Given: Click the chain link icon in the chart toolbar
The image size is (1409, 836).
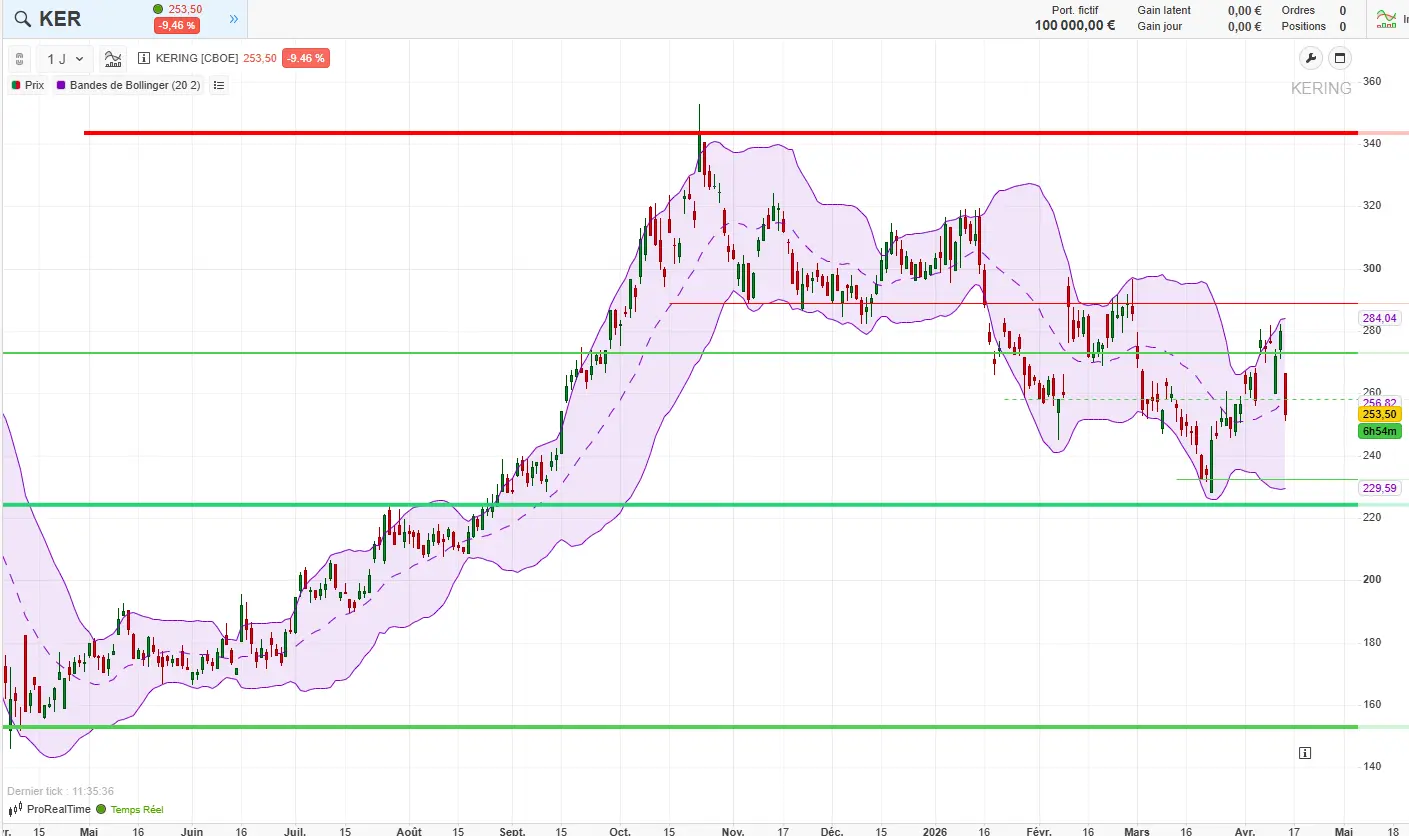Looking at the screenshot, I should tap(19, 59).
